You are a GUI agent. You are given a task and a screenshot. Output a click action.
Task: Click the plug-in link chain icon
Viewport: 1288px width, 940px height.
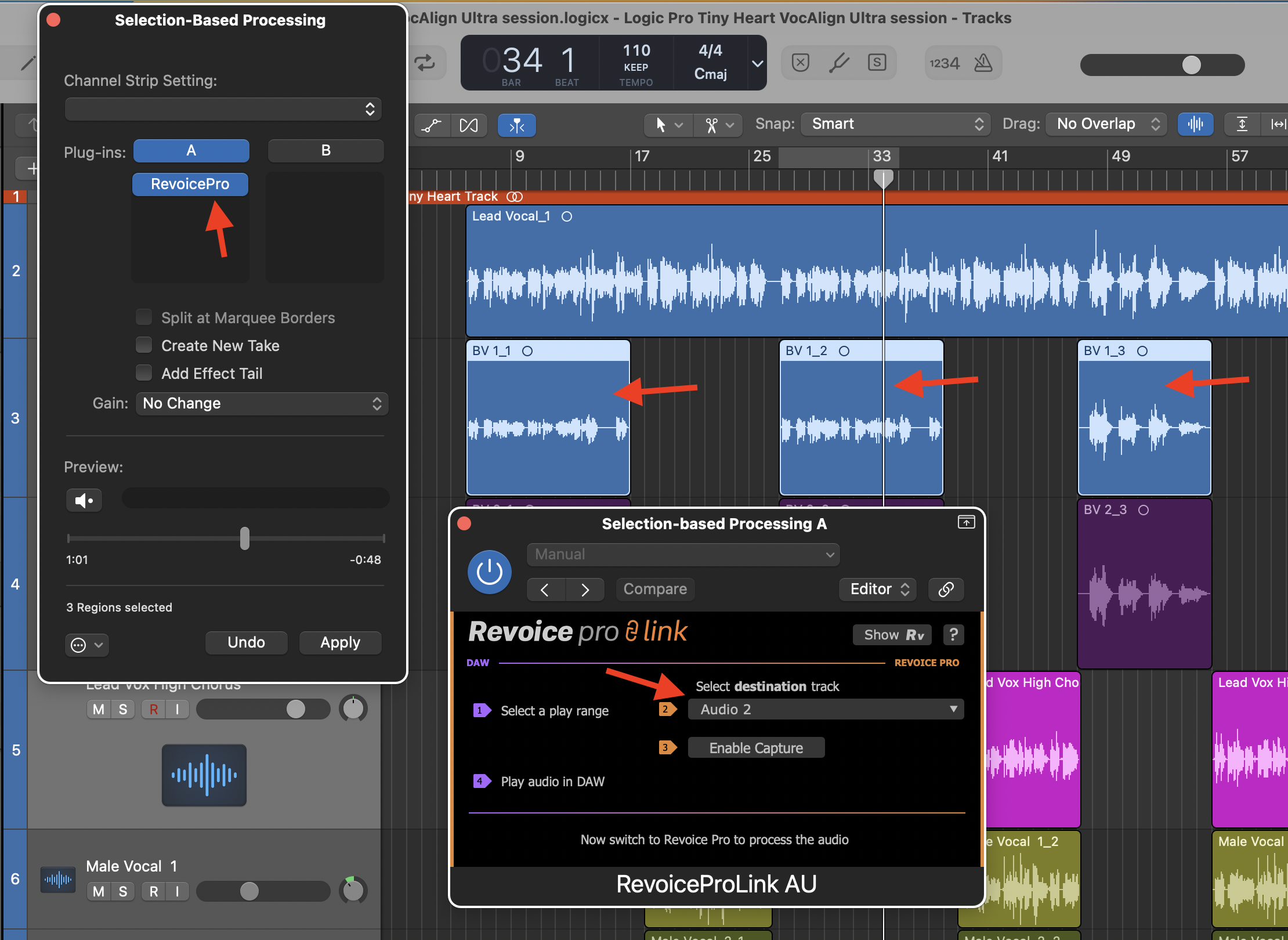(x=946, y=590)
